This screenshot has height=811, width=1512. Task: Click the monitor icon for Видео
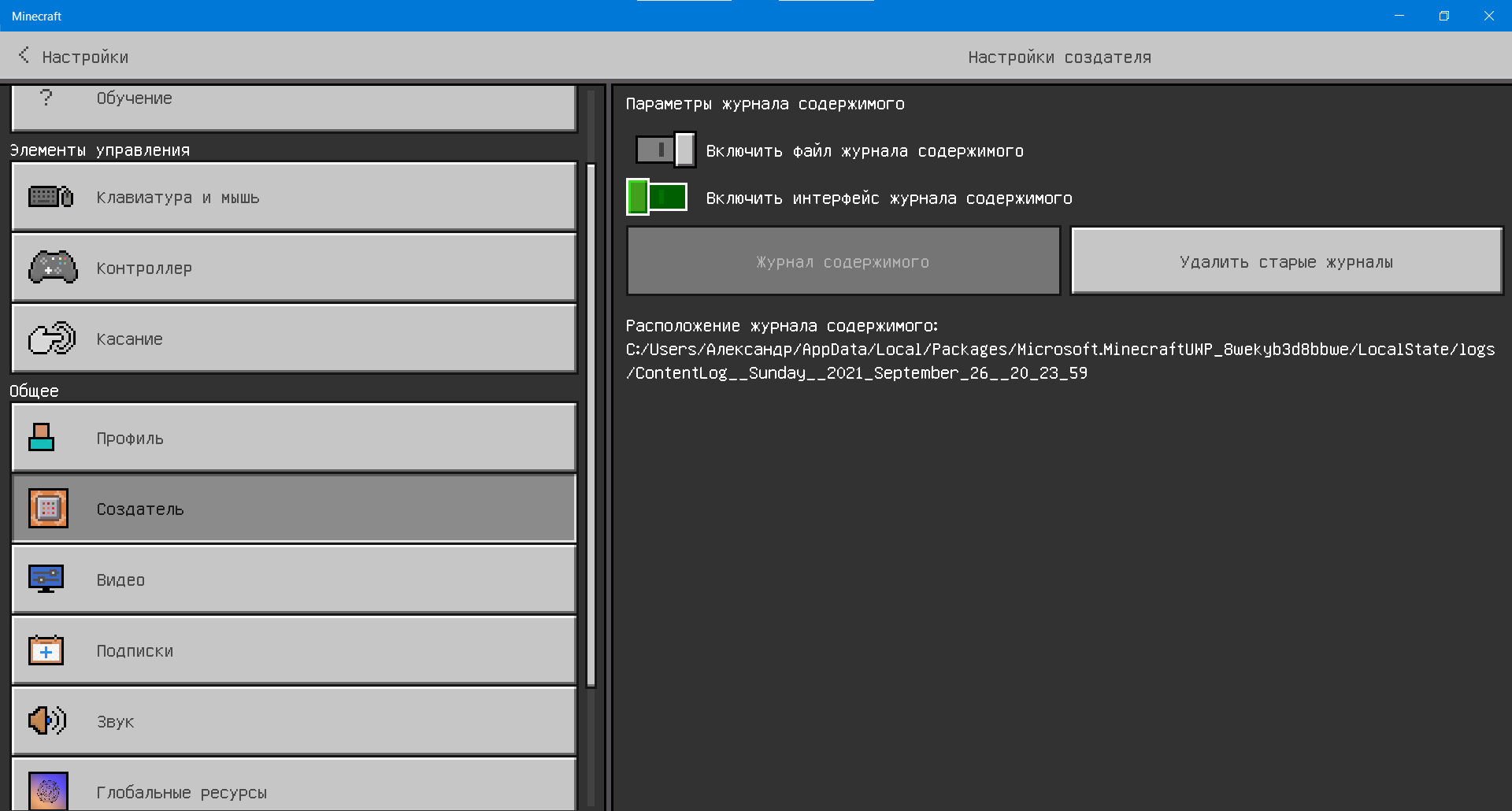pos(46,579)
